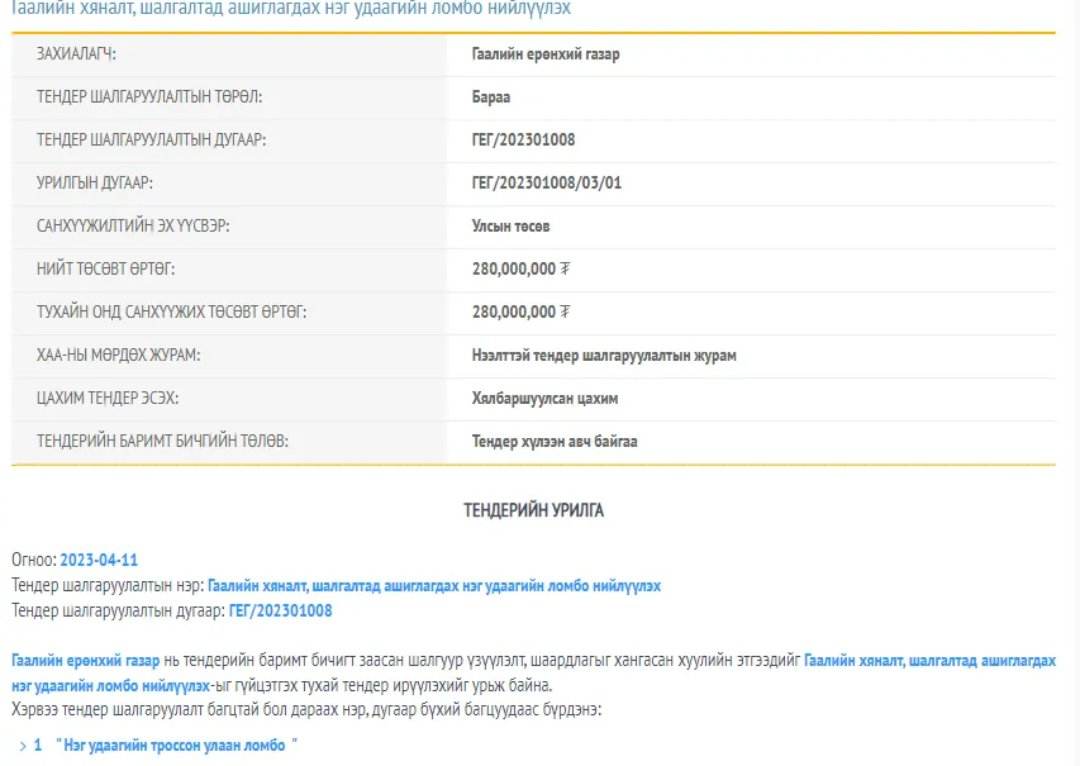1080x766 pixels.
Task: Click status "Тендер хүлээн авч байгаа"
Action: (x=554, y=441)
